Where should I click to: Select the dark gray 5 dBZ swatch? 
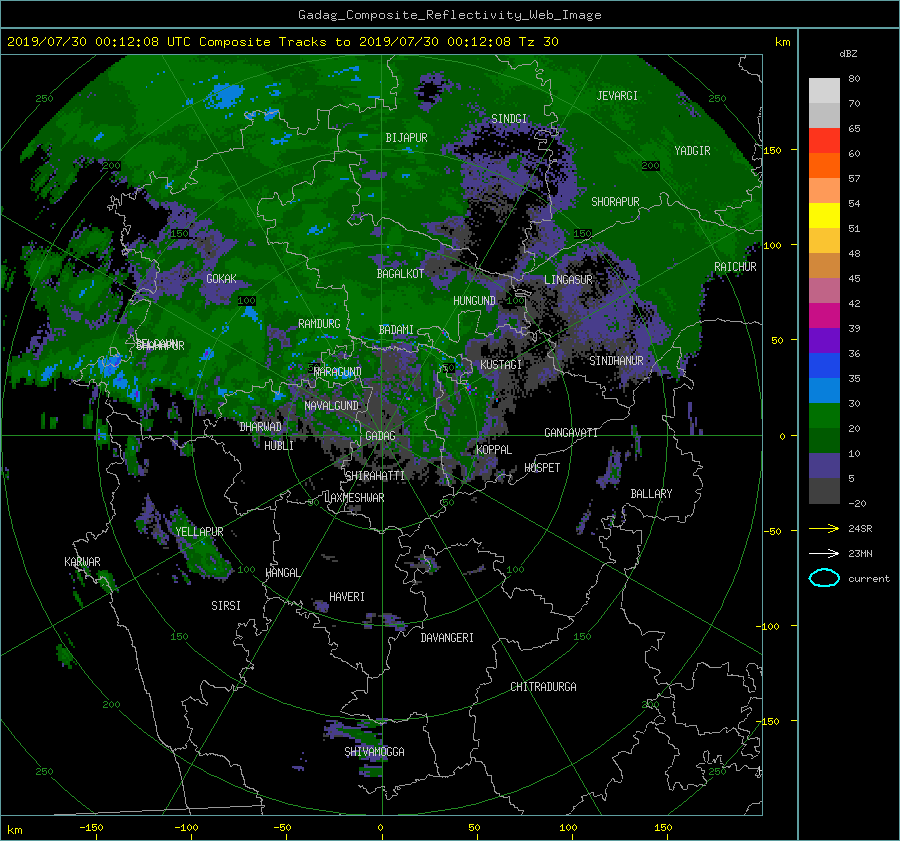(x=824, y=491)
